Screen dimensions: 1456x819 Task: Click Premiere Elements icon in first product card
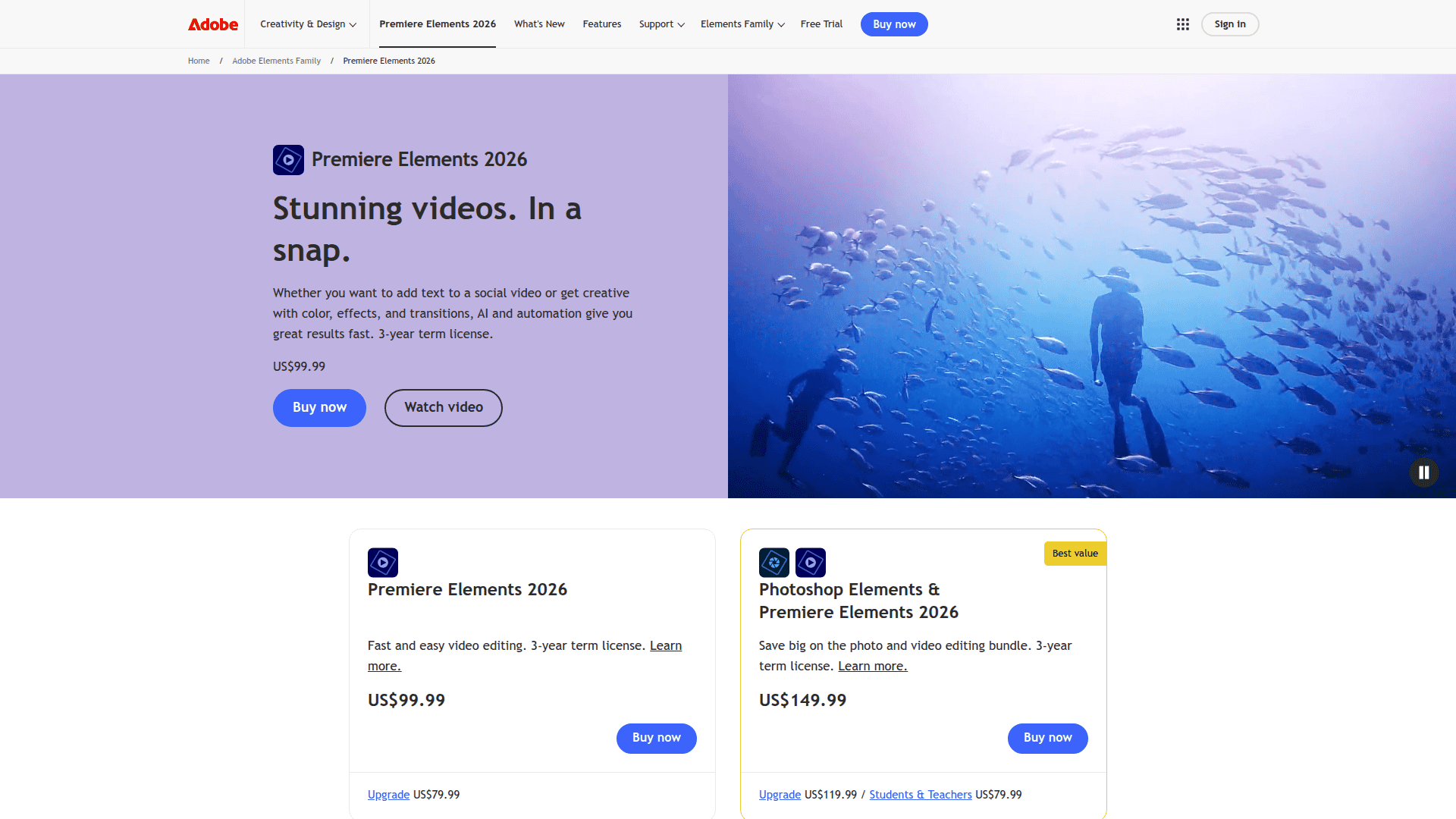click(x=383, y=563)
